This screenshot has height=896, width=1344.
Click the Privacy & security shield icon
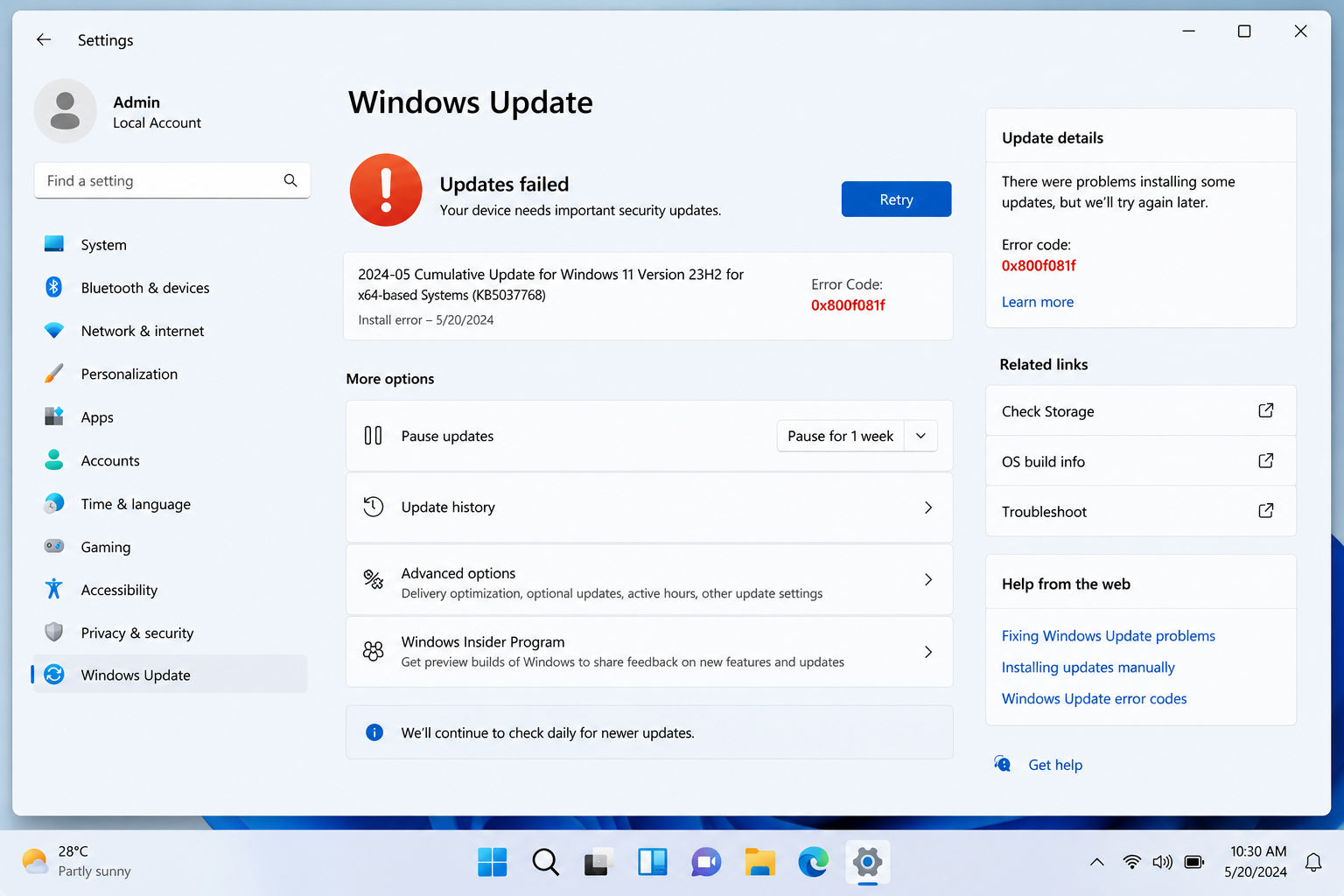[x=54, y=632]
